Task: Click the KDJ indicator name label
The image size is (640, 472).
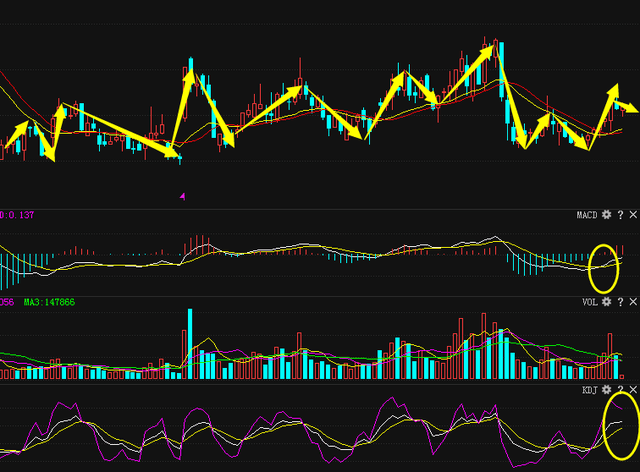Action: point(589,388)
